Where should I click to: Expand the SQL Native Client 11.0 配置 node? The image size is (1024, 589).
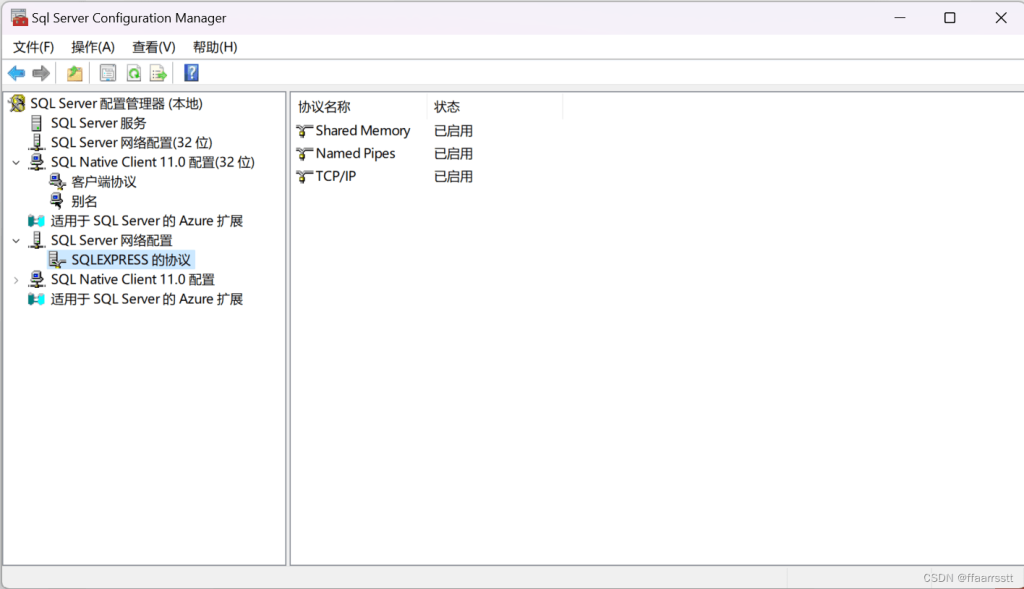coord(14,279)
